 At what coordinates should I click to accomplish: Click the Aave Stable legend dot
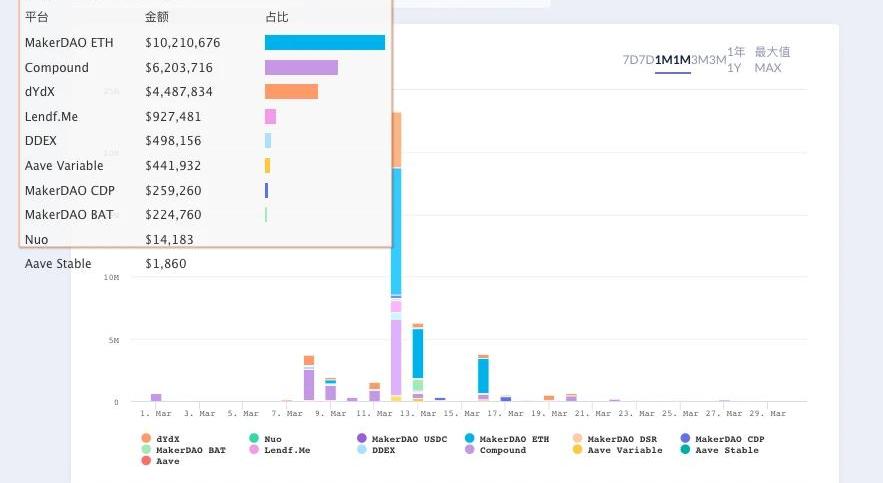[x=685, y=450]
